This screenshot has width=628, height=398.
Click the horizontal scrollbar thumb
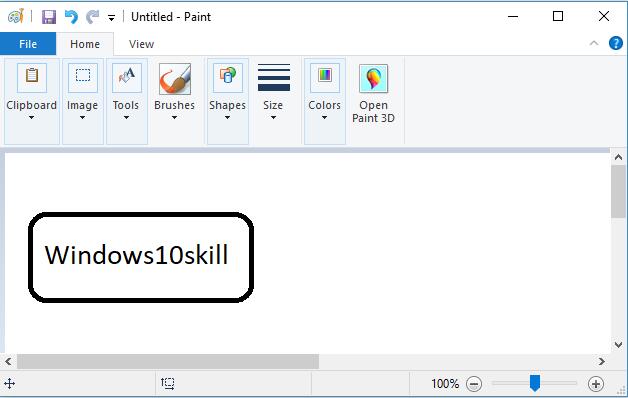[x=168, y=362]
